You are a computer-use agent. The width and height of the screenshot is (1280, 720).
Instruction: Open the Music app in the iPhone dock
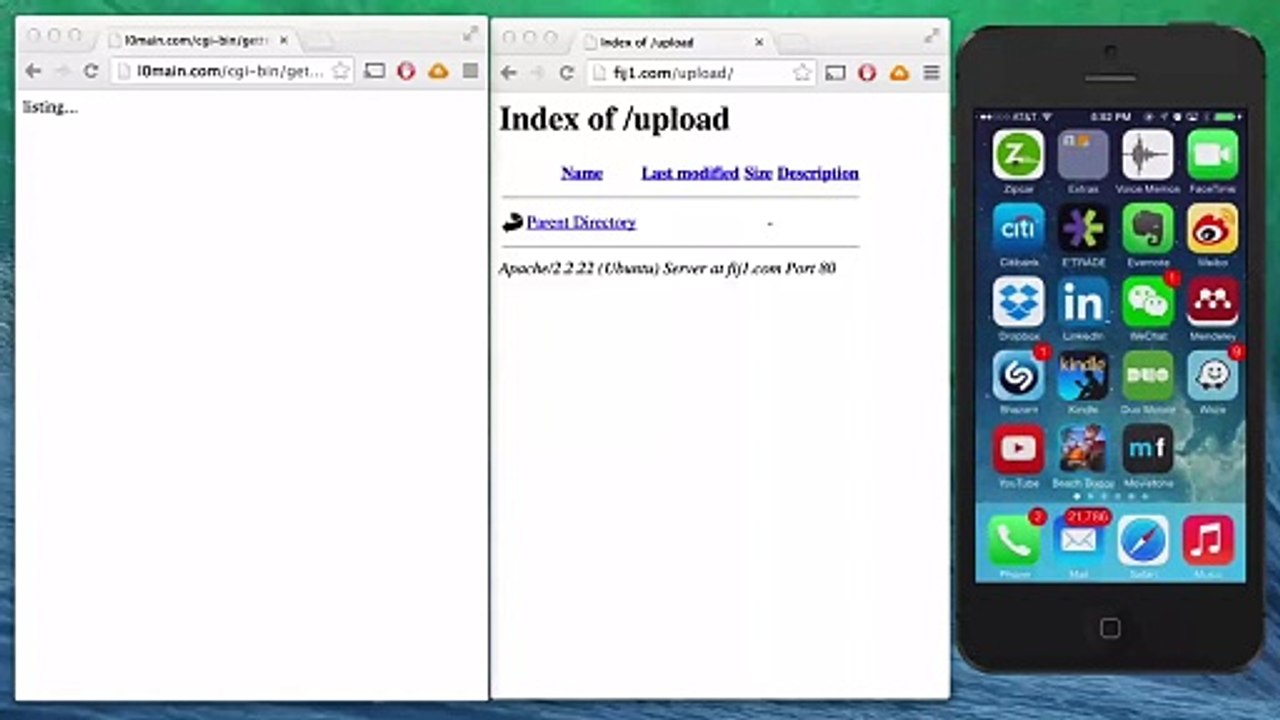1207,541
